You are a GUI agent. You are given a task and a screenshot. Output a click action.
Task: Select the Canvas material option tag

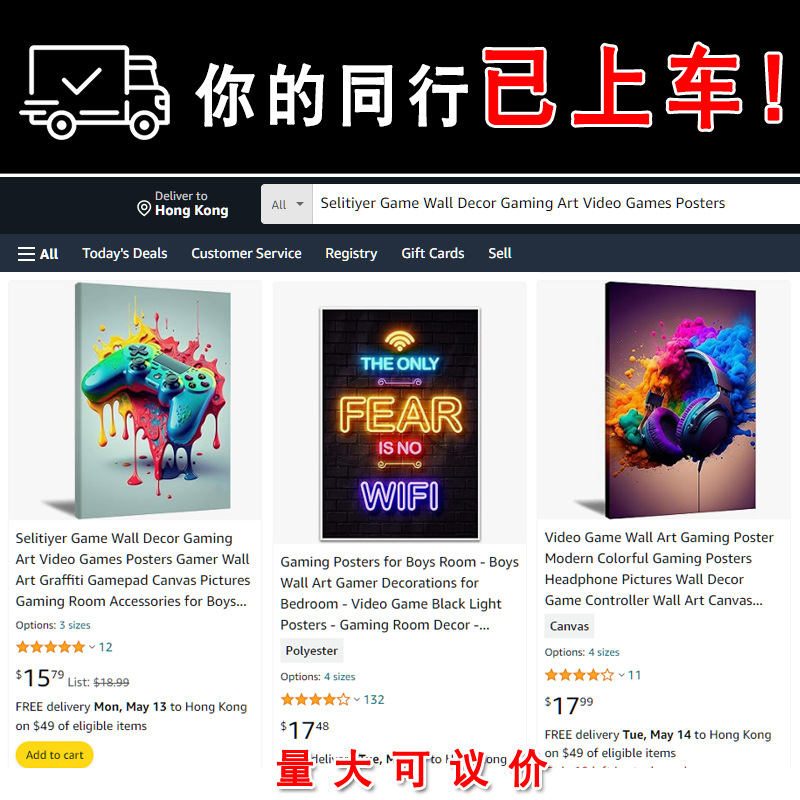pos(569,627)
